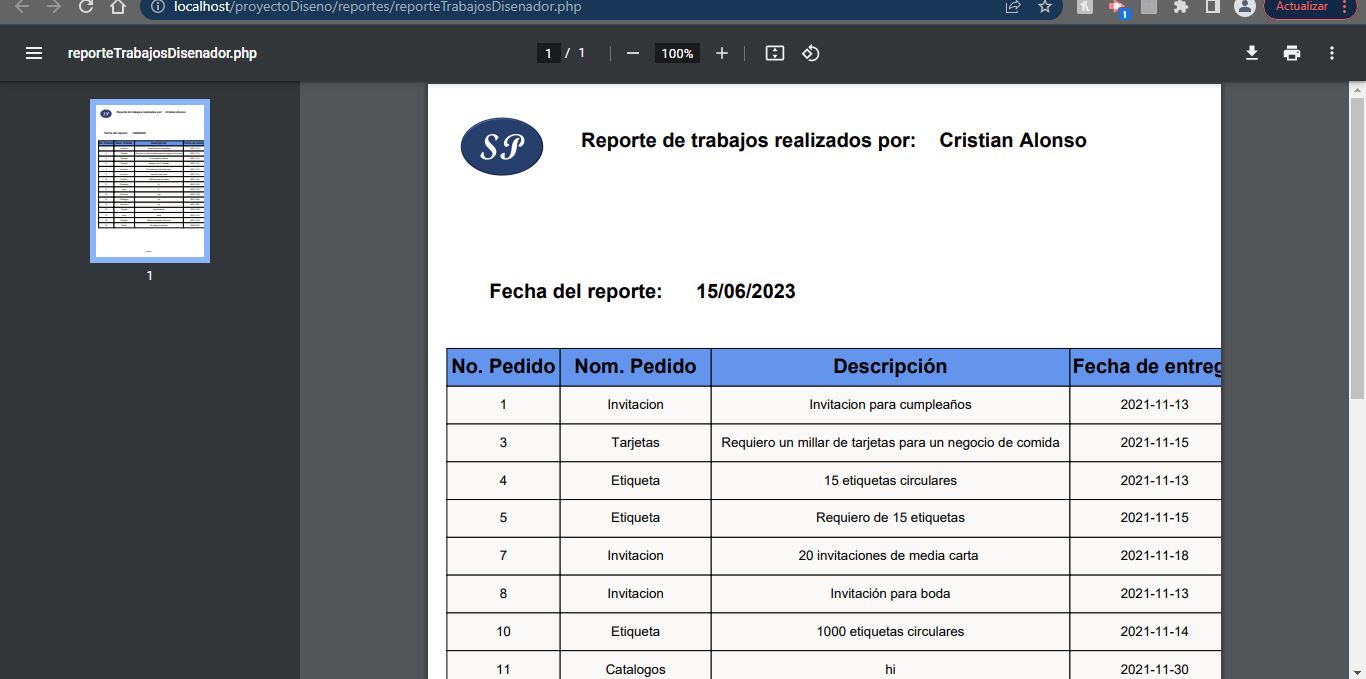Select the page 1 thumbnail
This screenshot has height=679, width=1366.
tap(150, 181)
